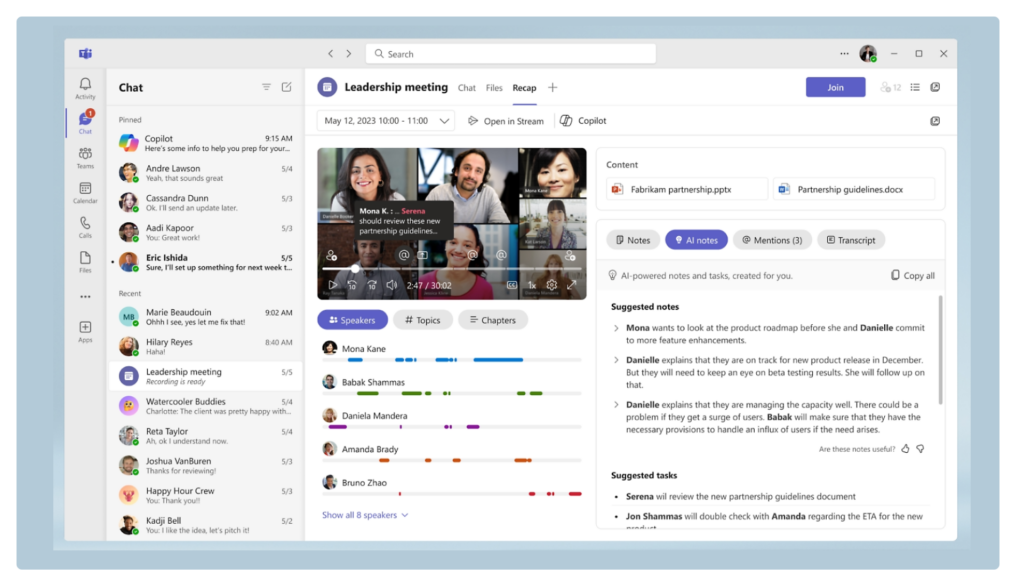
Task: Seek using the video progress slider
Action: (x=450, y=268)
